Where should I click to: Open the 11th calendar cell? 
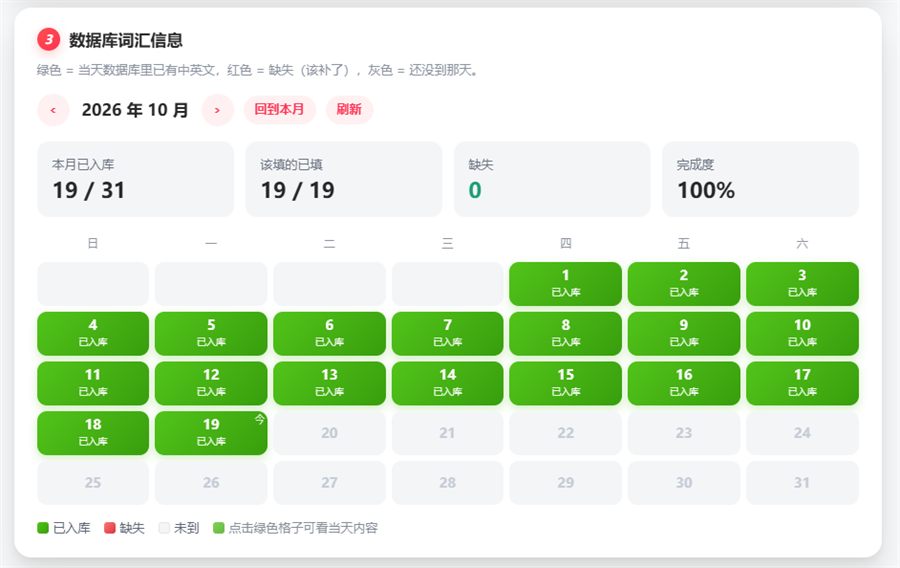click(93, 383)
